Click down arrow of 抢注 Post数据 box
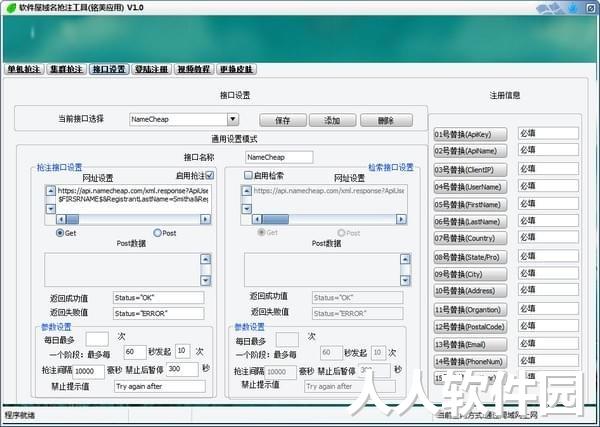Screen dimensions: 600x427 205,281
